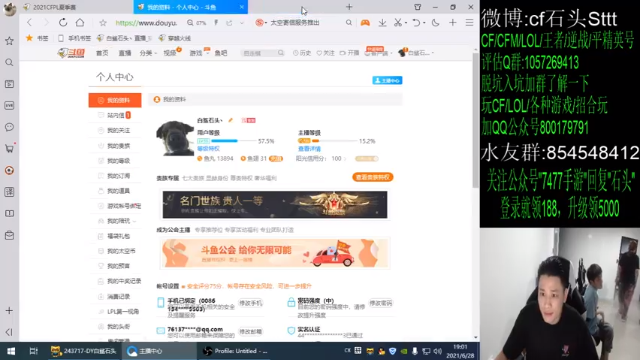
Task: Click the Douyu logo
Action: [x=71, y=53]
